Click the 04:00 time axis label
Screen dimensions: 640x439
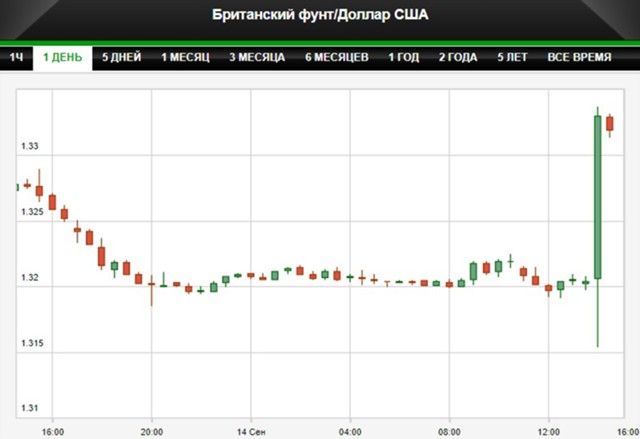pos(350,432)
